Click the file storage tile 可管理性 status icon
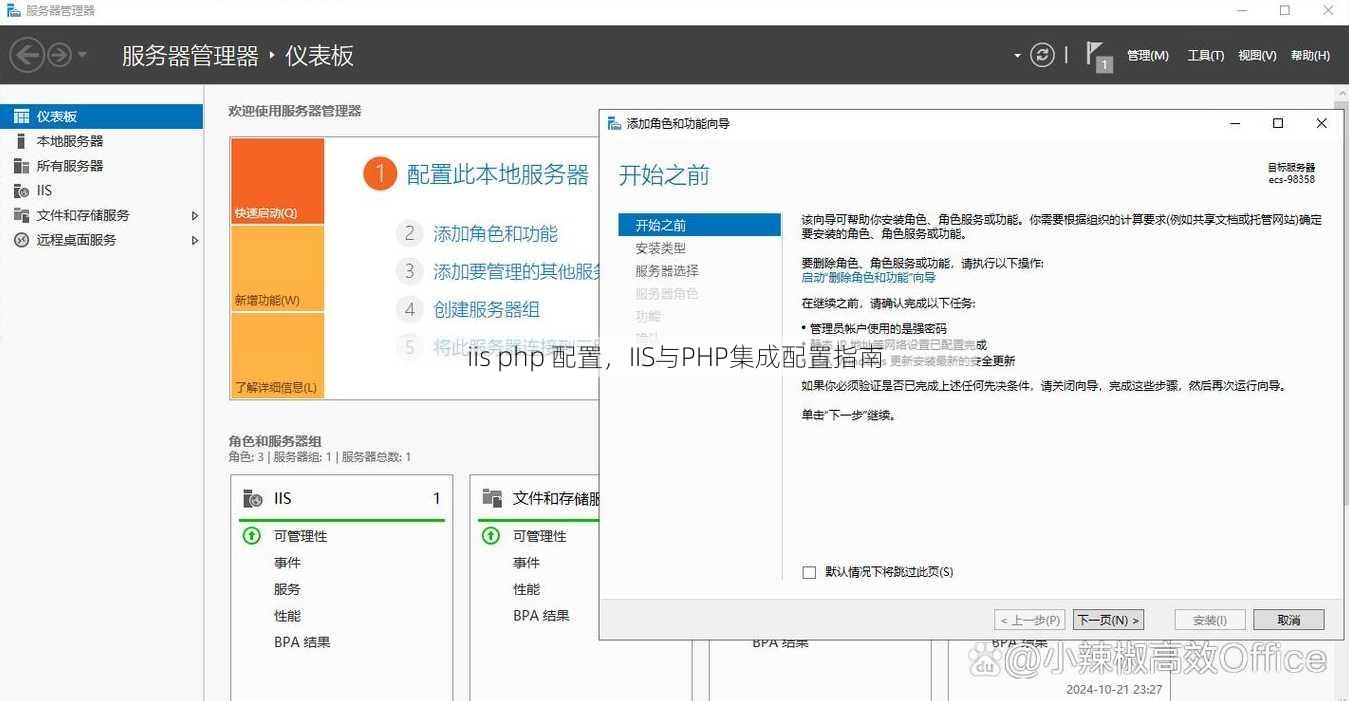 tap(491, 536)
